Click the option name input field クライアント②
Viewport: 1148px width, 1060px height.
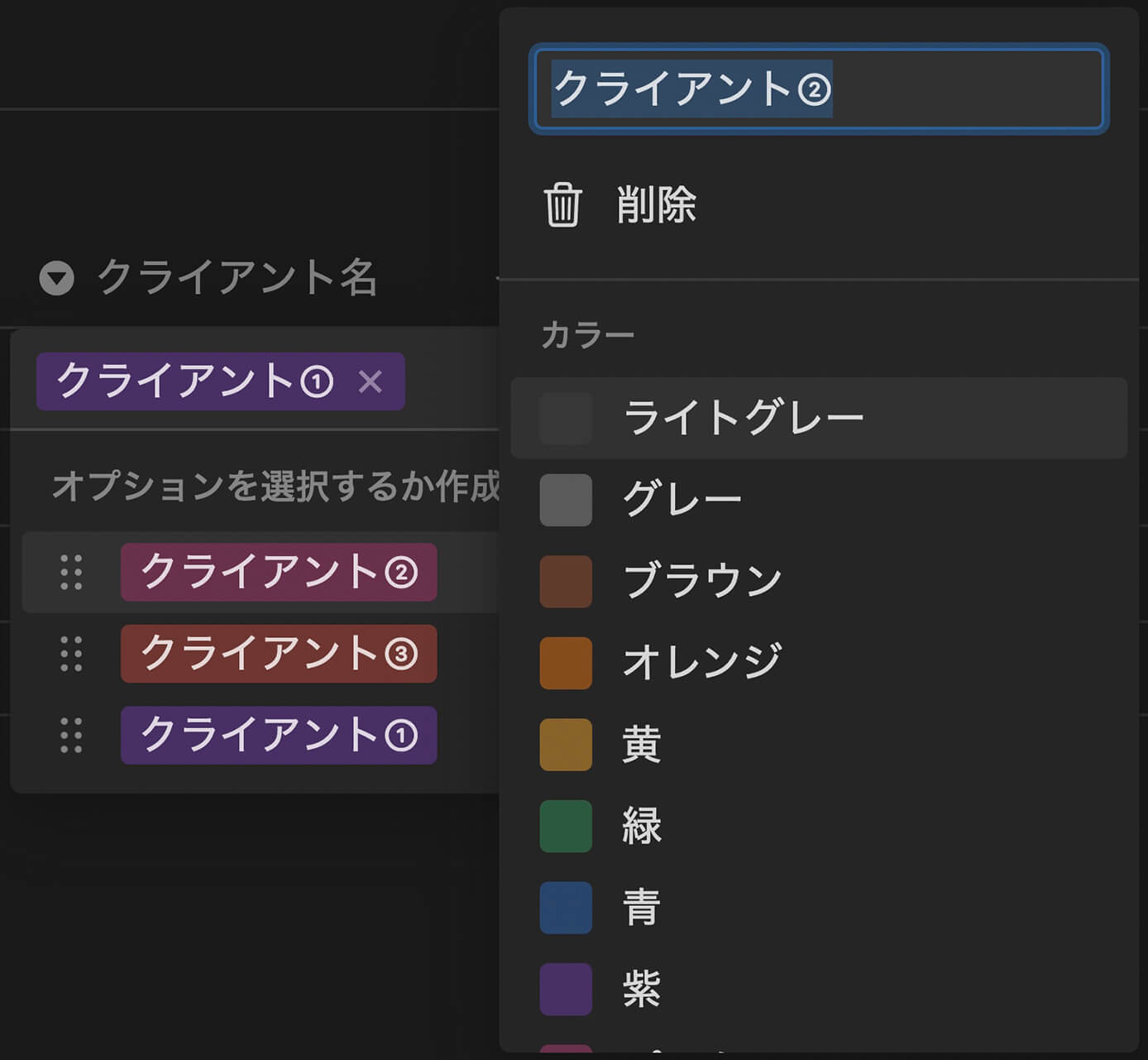point(819,89)
